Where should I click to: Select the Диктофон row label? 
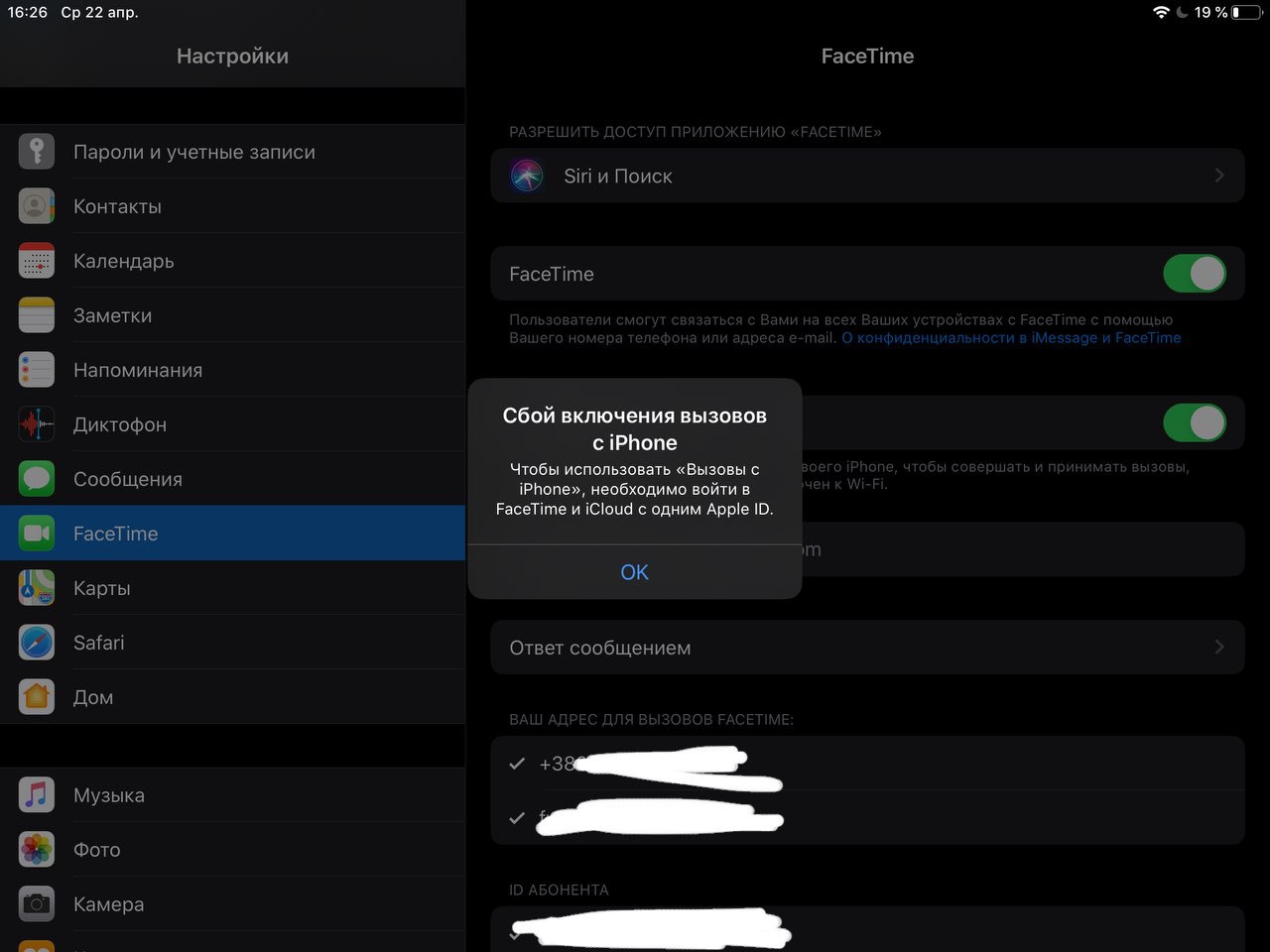coord(120,424)
